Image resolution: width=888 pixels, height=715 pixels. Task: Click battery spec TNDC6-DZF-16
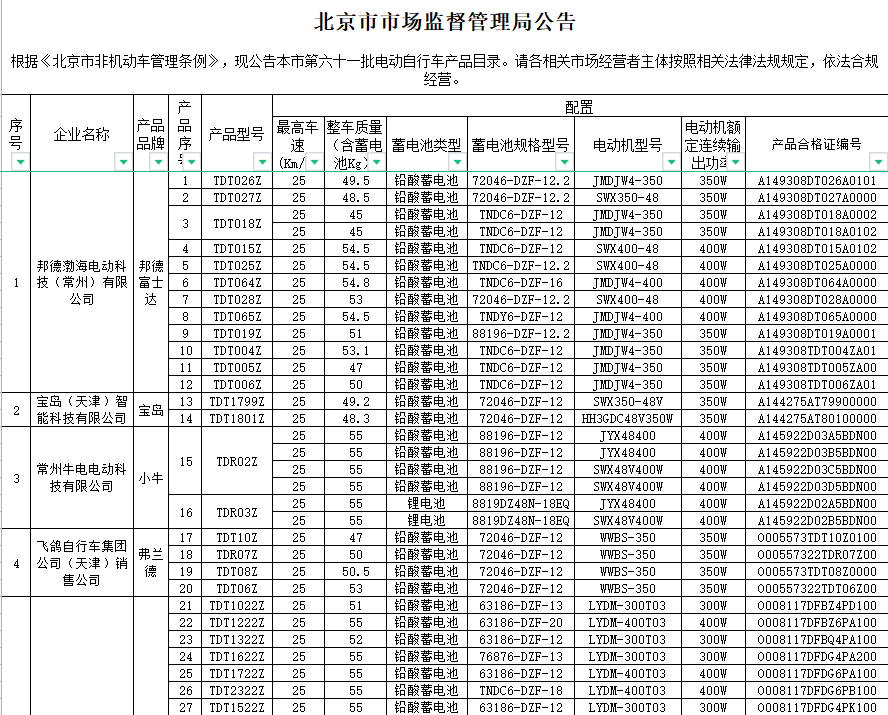520,282
